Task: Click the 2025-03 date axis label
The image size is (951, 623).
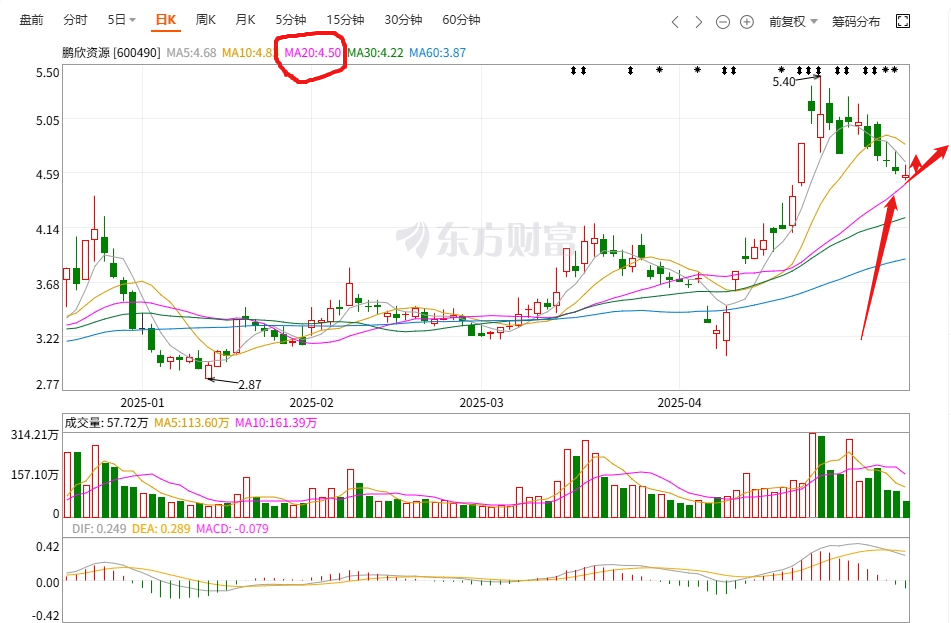Action: coord(482,403)
